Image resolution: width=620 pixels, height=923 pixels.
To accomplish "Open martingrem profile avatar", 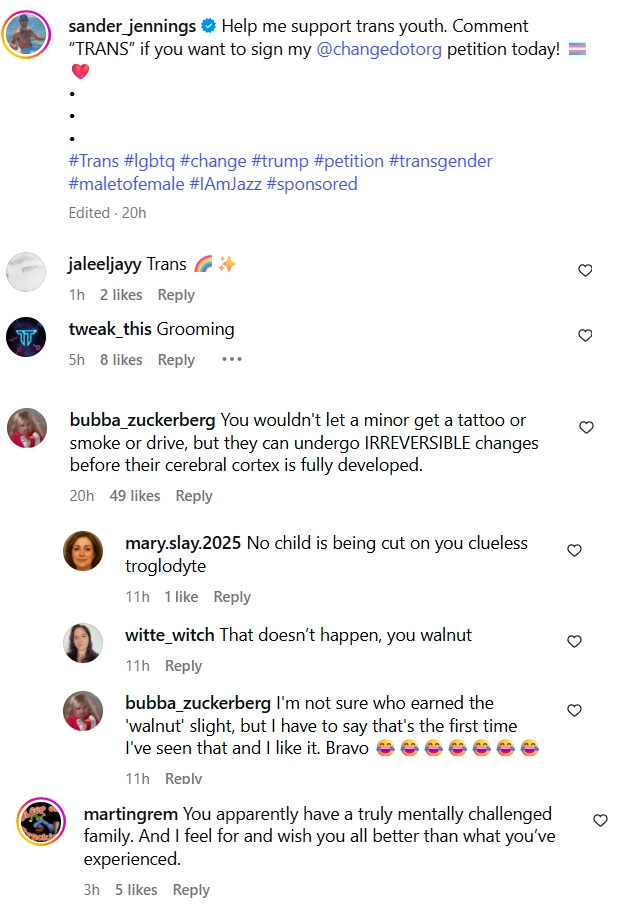I will click(41, 821).
